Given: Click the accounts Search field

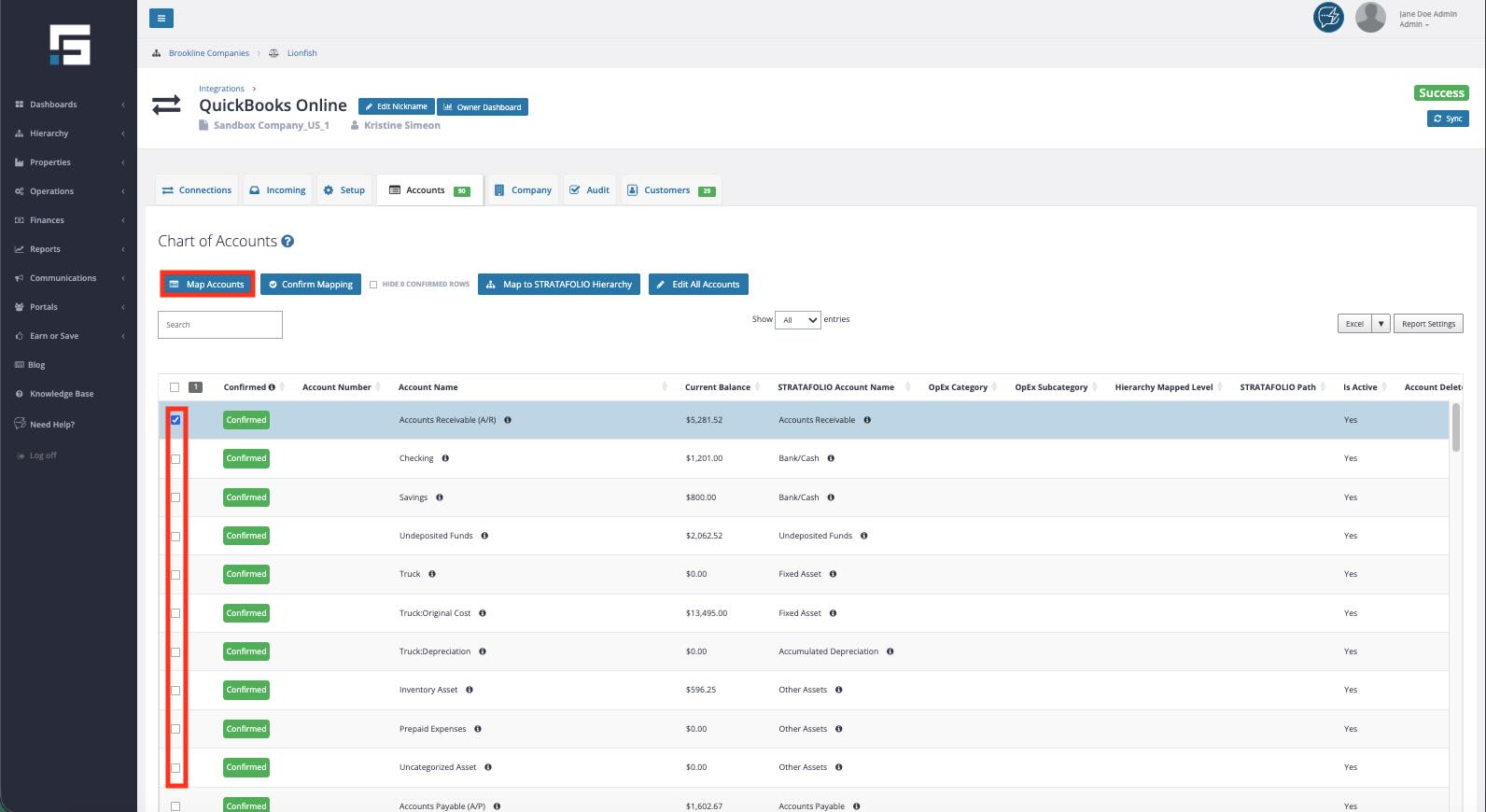Looking at the screenshot, I should [x=220, y=325].
